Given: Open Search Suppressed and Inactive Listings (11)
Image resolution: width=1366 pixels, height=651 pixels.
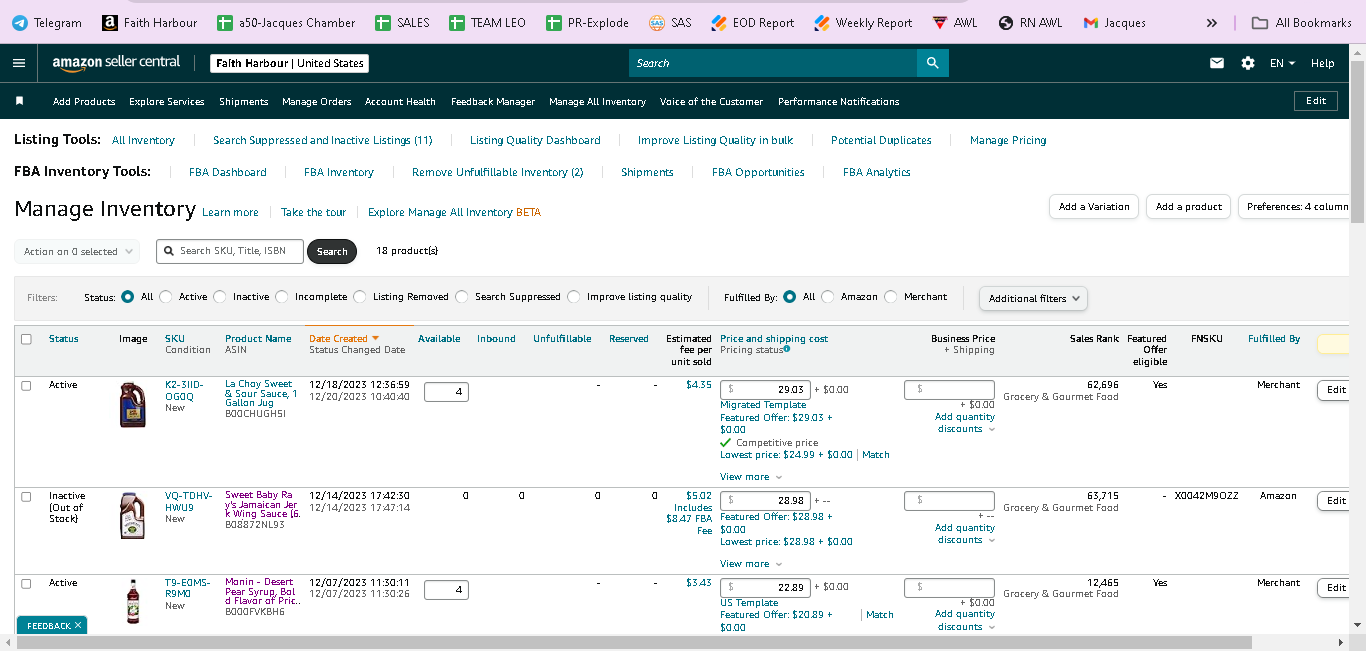Looking at the screenshot, I should (x=323, y=140).
